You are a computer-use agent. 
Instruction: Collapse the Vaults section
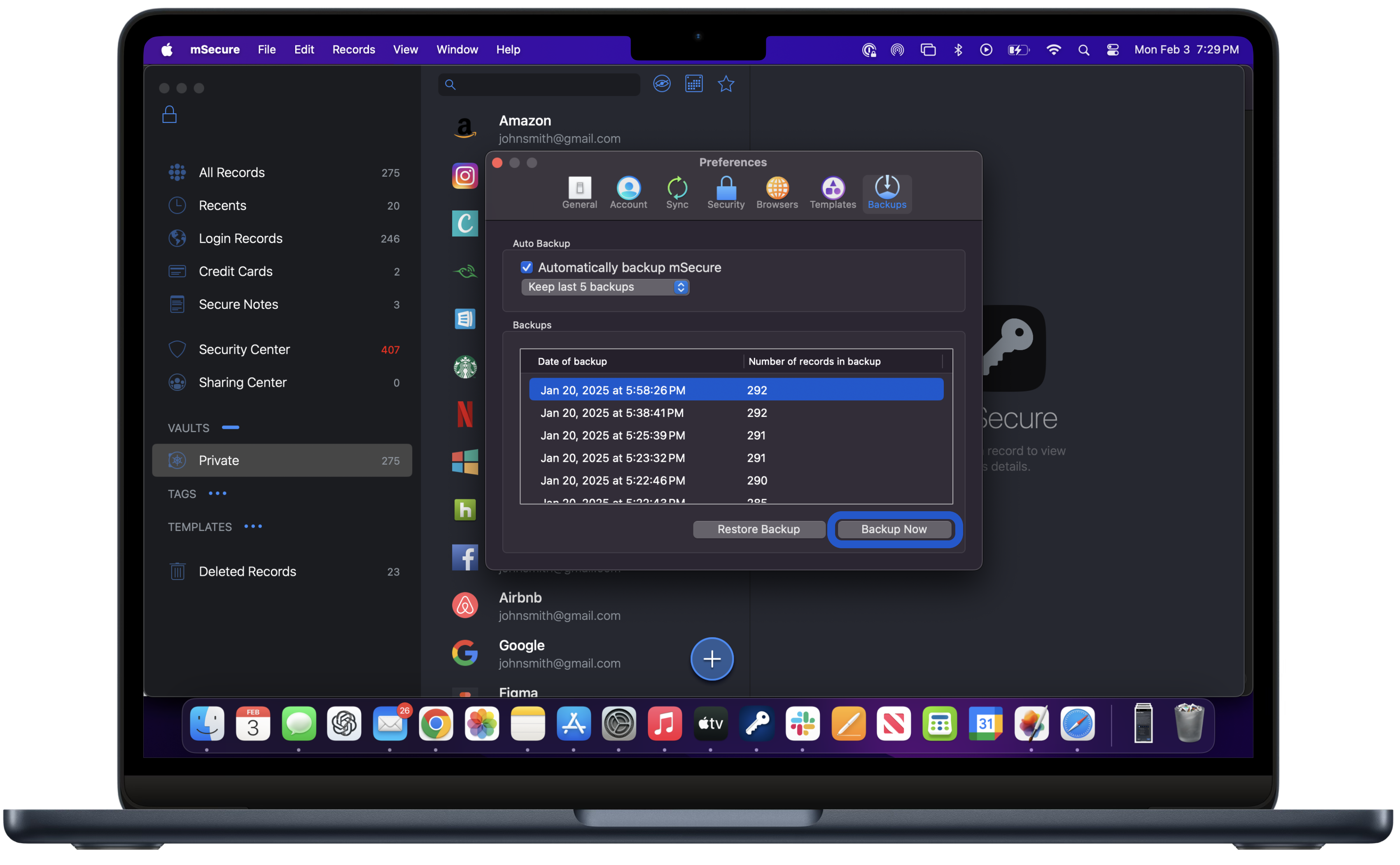pyautogui.click(x=231, y=428)
